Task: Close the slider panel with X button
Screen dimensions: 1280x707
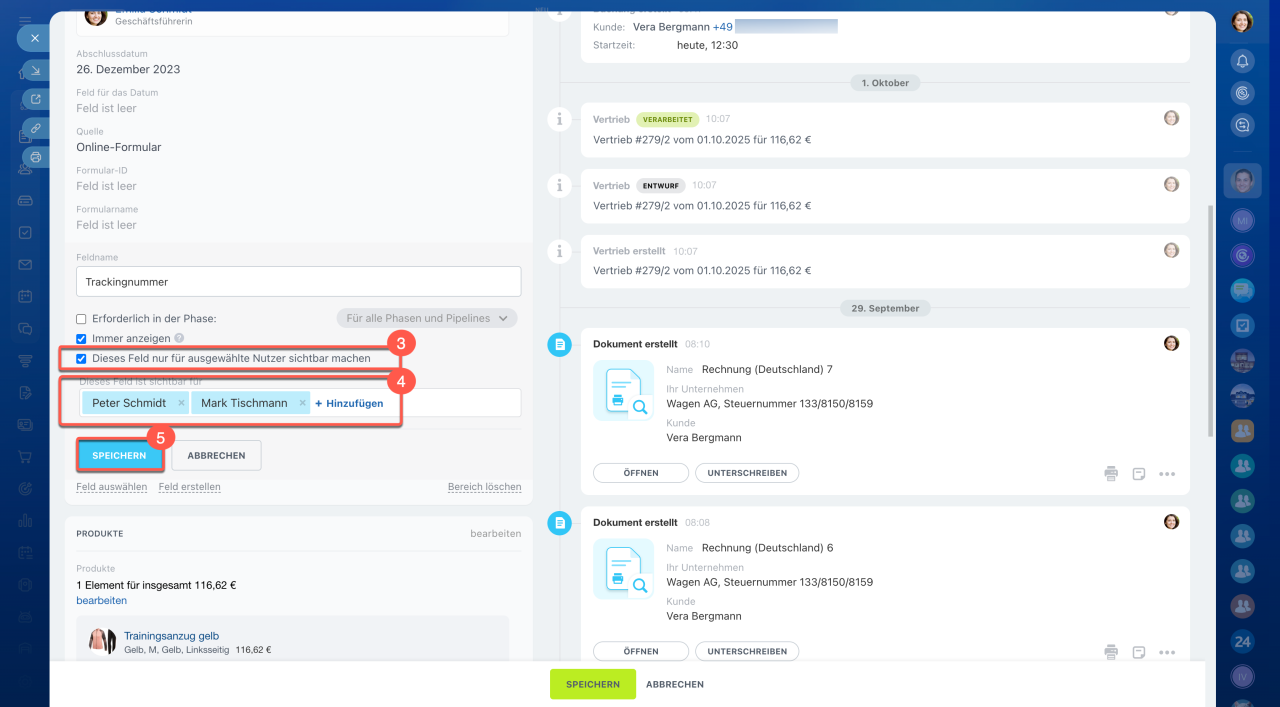Action: coord(34,38)
